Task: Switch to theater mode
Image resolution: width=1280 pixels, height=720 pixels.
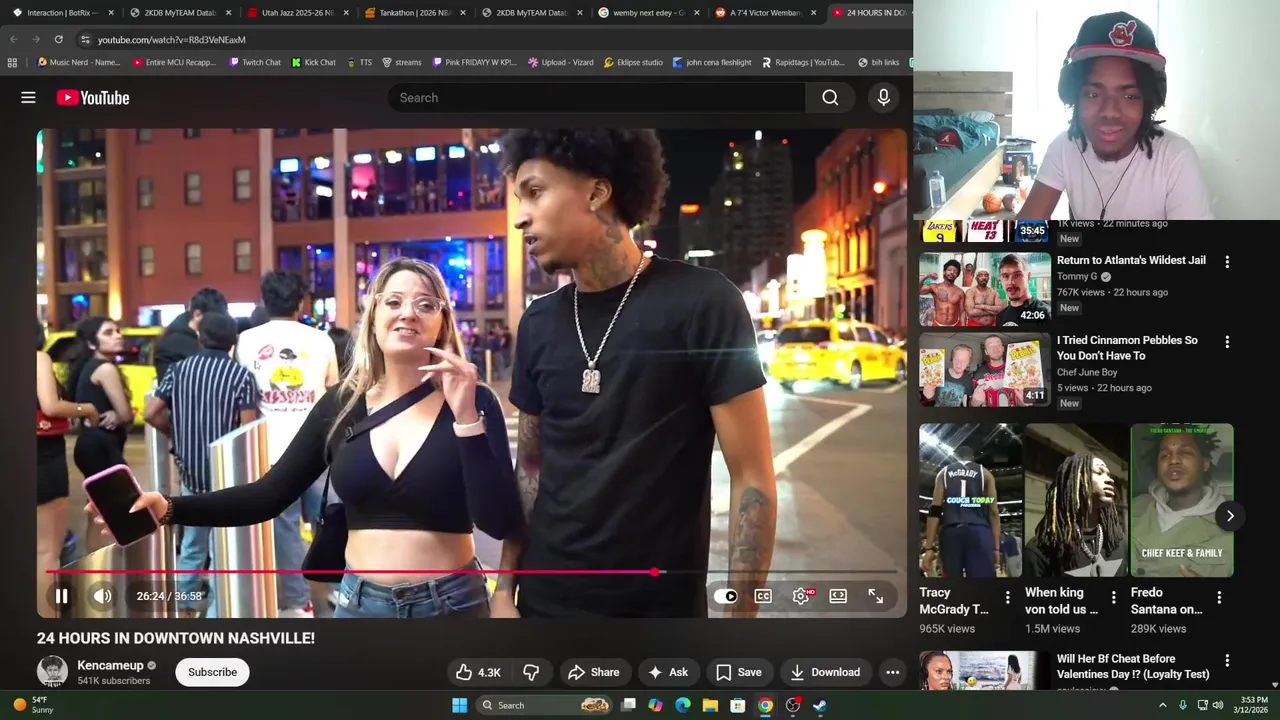Action: [838, 596]
